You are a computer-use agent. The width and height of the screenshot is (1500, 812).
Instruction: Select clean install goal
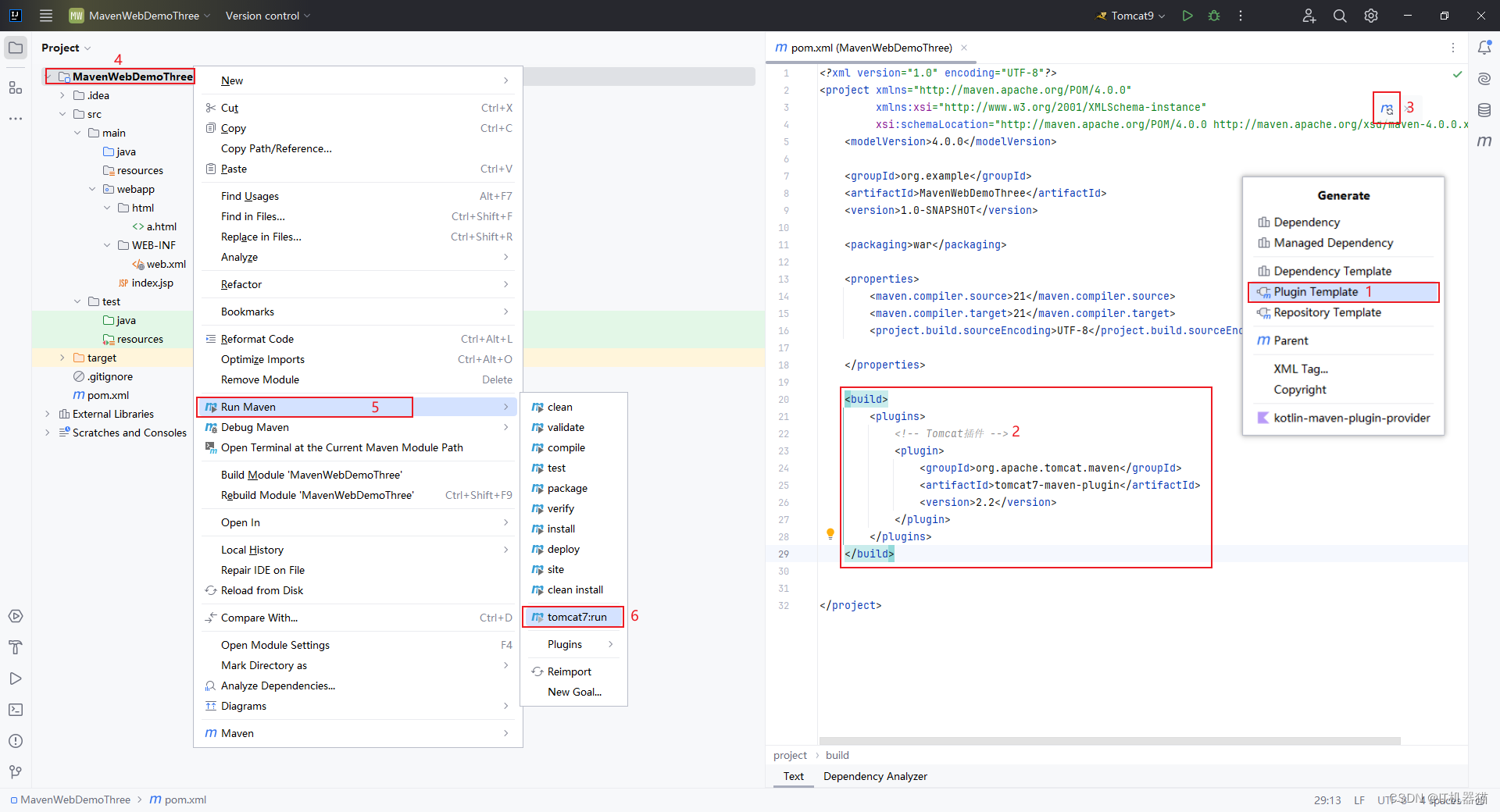[573, 589]
